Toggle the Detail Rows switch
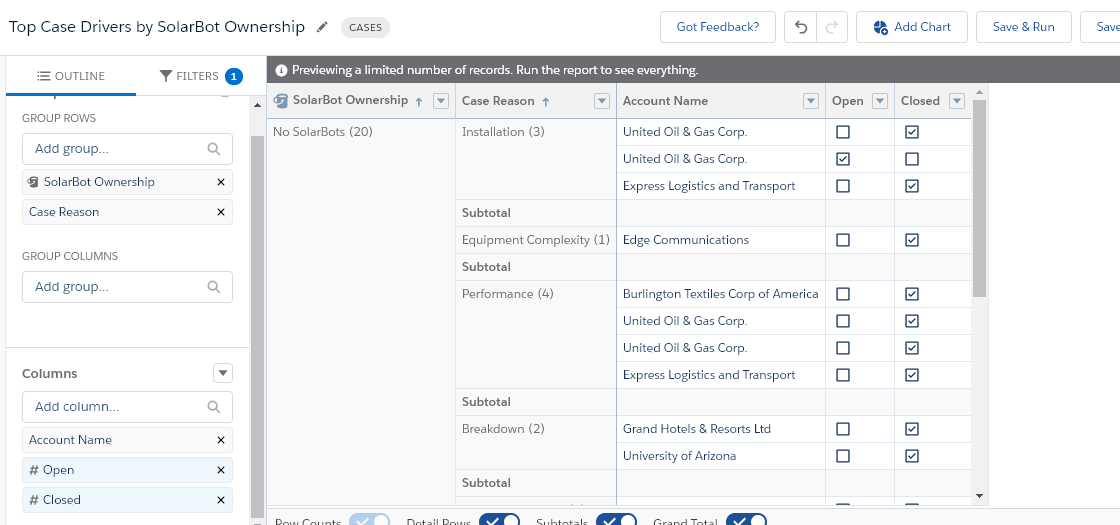Viewport: 1120px width, 525px height. [499, 521]
